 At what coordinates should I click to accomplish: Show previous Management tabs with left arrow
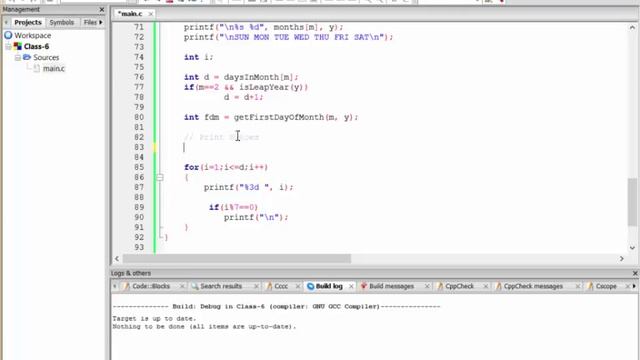click(x=6, y=22)
